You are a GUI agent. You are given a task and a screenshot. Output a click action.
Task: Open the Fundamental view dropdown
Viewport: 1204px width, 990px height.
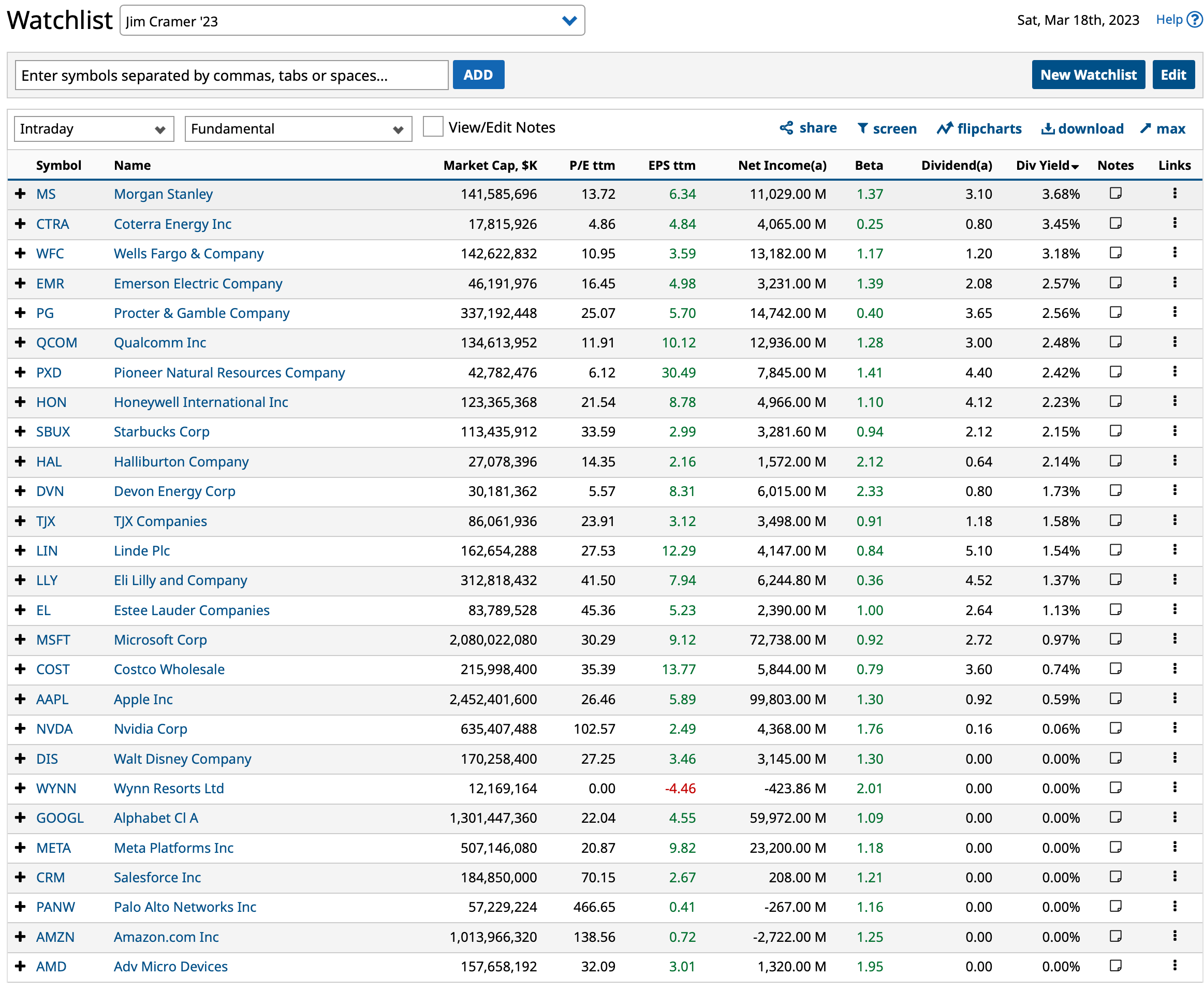[x=298, y=129]
